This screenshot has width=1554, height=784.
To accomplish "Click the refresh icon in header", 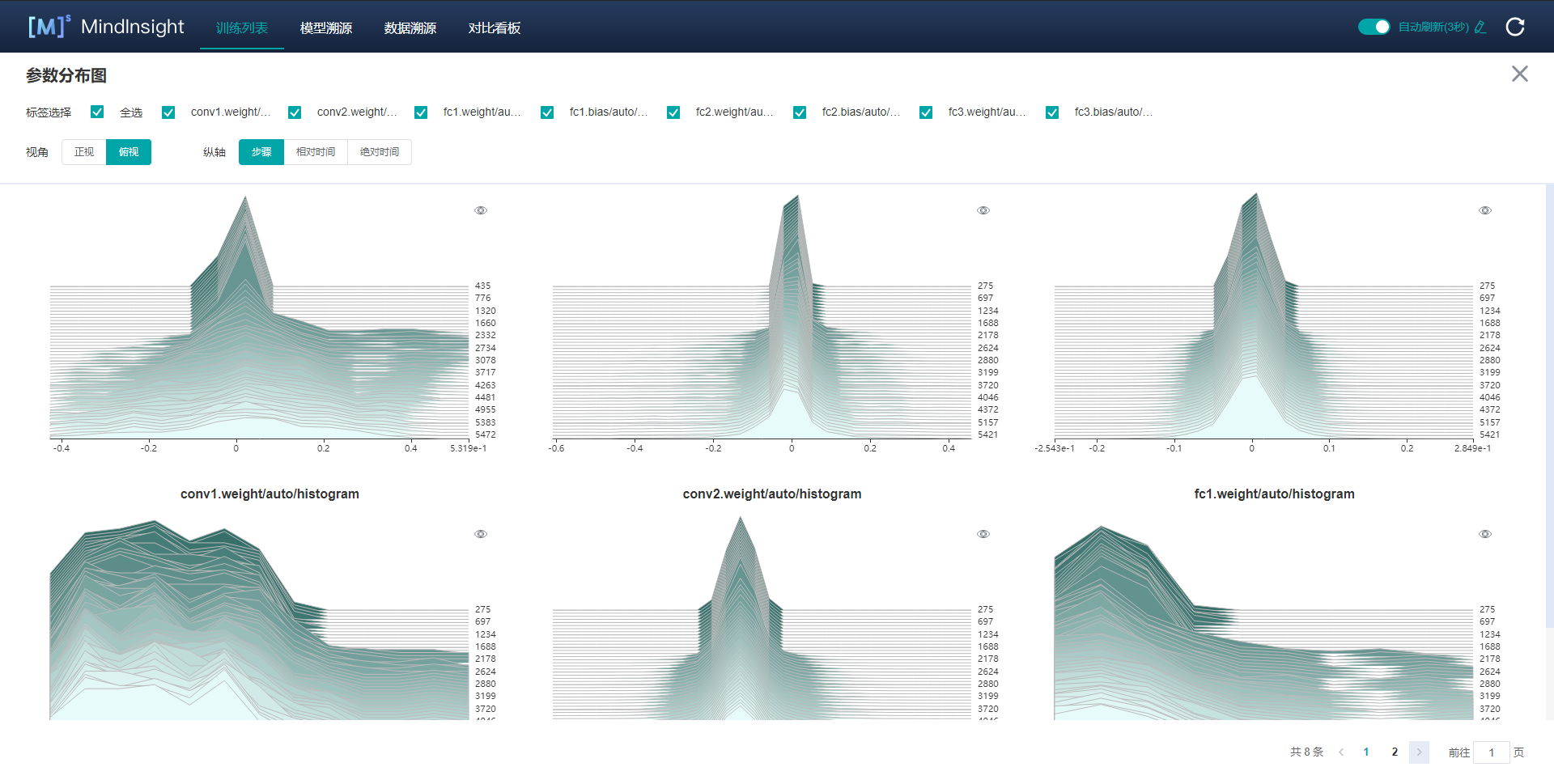I will point(1515,27).
